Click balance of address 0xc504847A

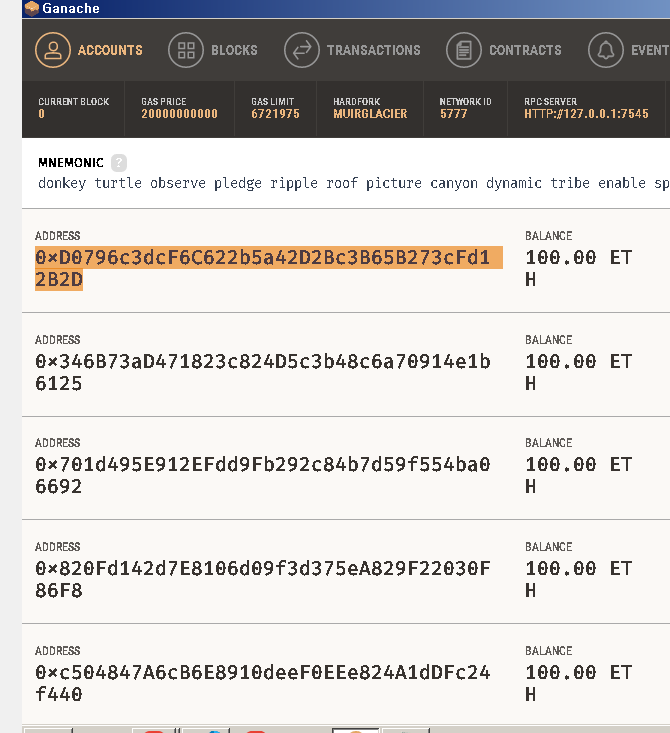coord(579,683)
